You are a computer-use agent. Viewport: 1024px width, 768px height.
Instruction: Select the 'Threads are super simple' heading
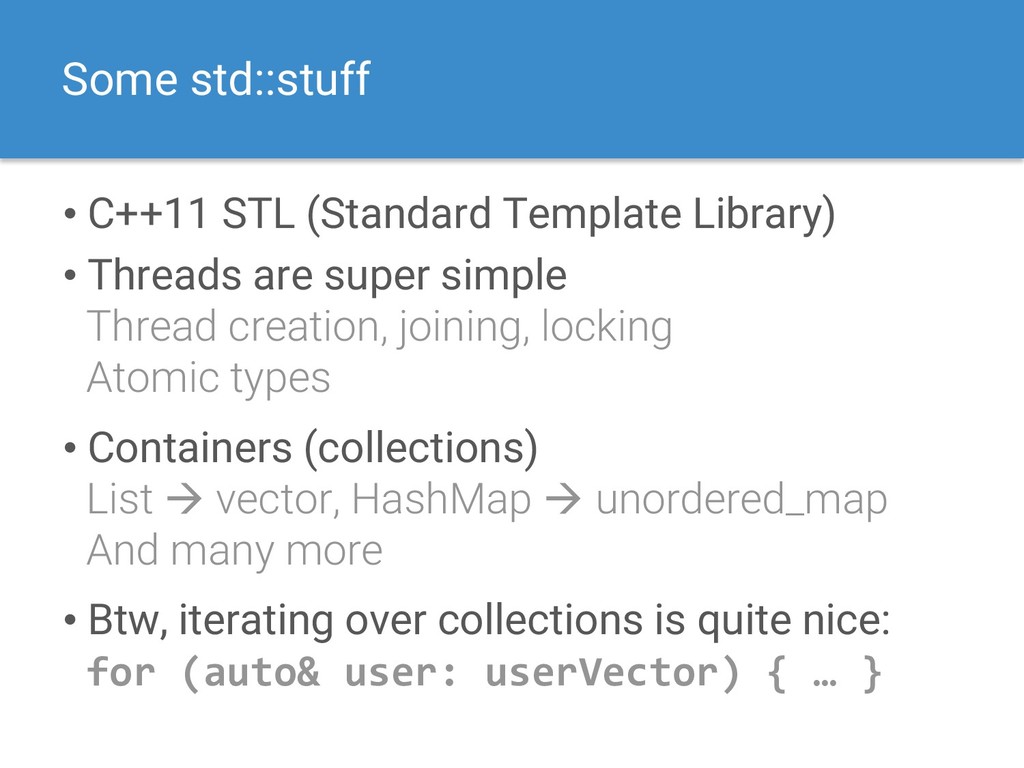coord(327,276)
